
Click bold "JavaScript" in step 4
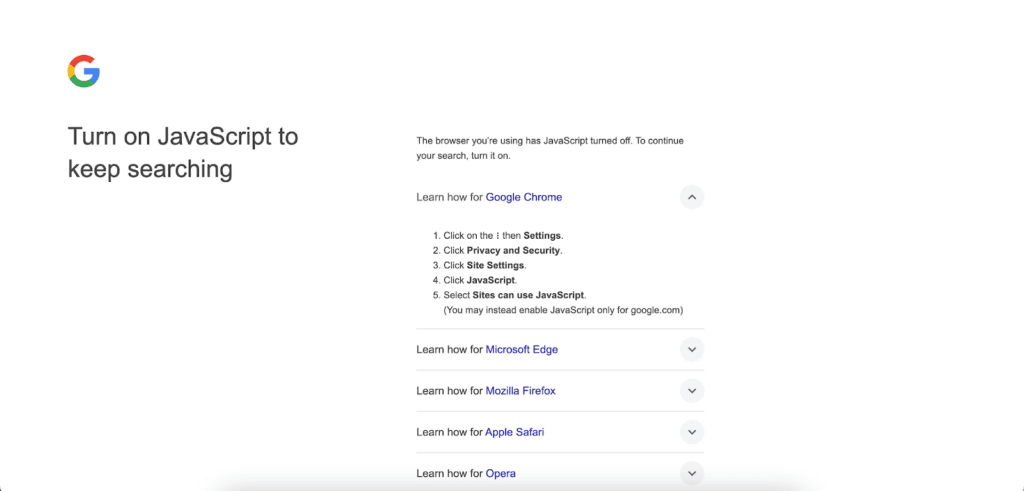[491, 281]
